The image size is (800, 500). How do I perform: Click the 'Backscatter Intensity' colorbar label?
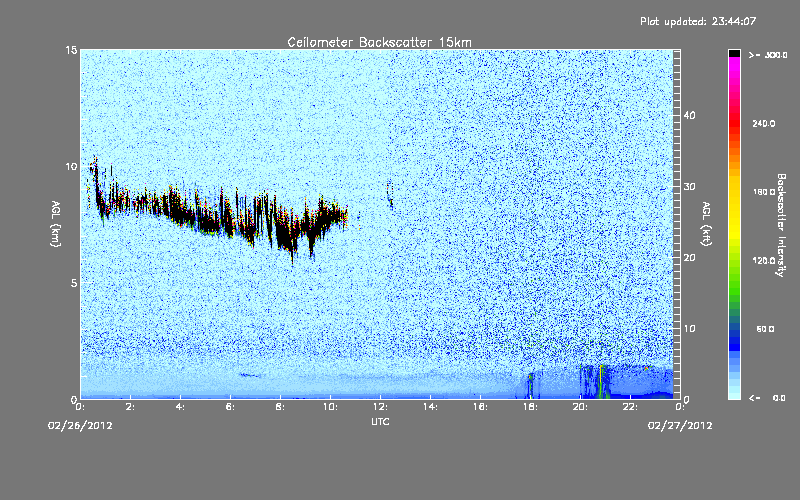coord(781,225)
